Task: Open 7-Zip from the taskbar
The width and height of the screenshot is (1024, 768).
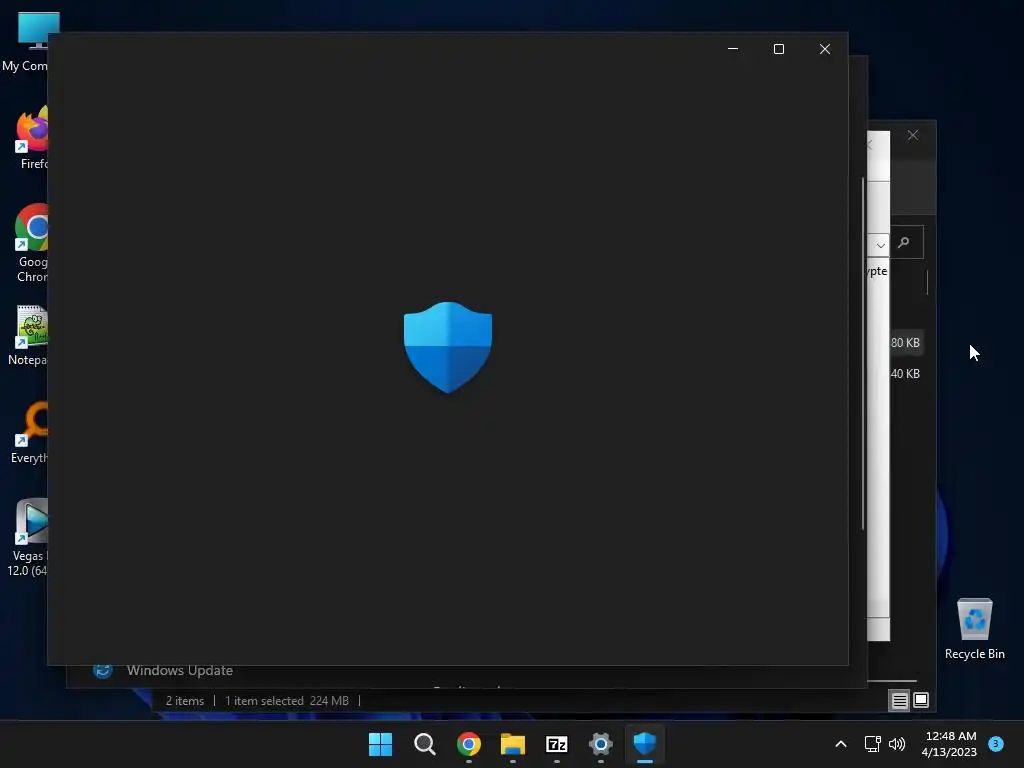Action: point(556,744)
